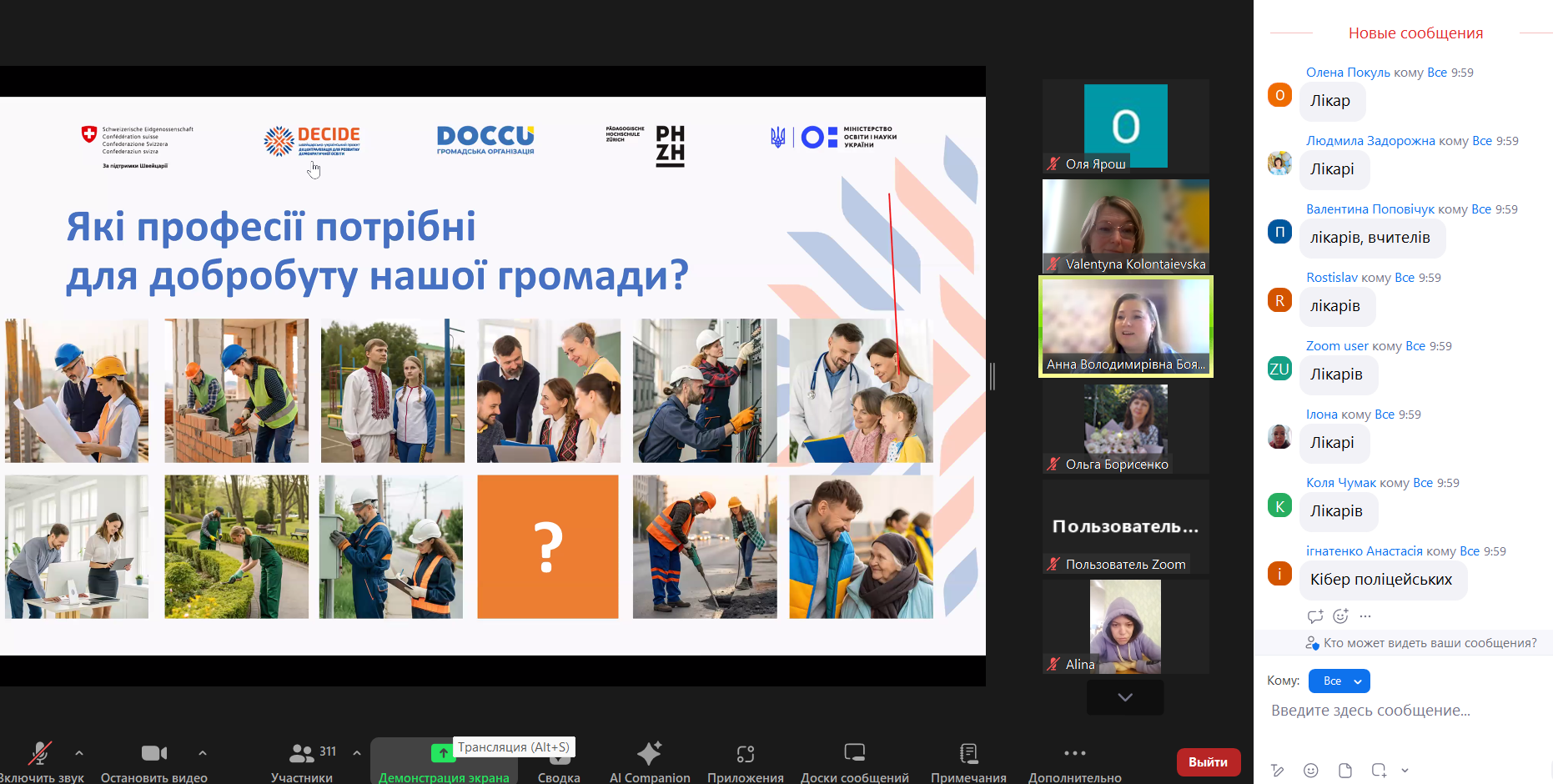
Task: Click the file attachment icon in chat
Action: click(x=1344, y=770)
